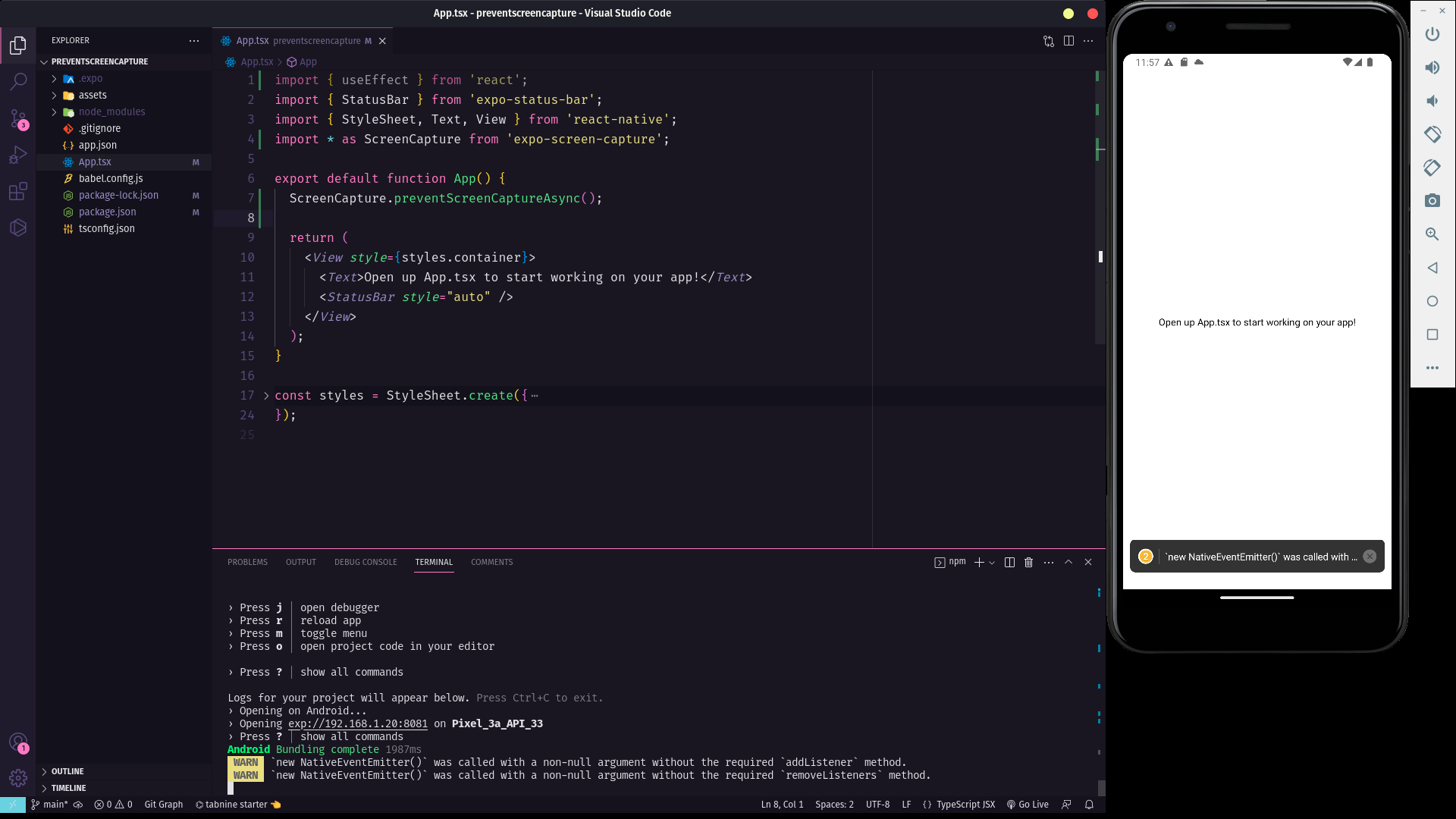The height and width of the screenshot is (819, 1456).
Task: Toggle Go Live server in status bar
Action: click(x=1028, y=805)
